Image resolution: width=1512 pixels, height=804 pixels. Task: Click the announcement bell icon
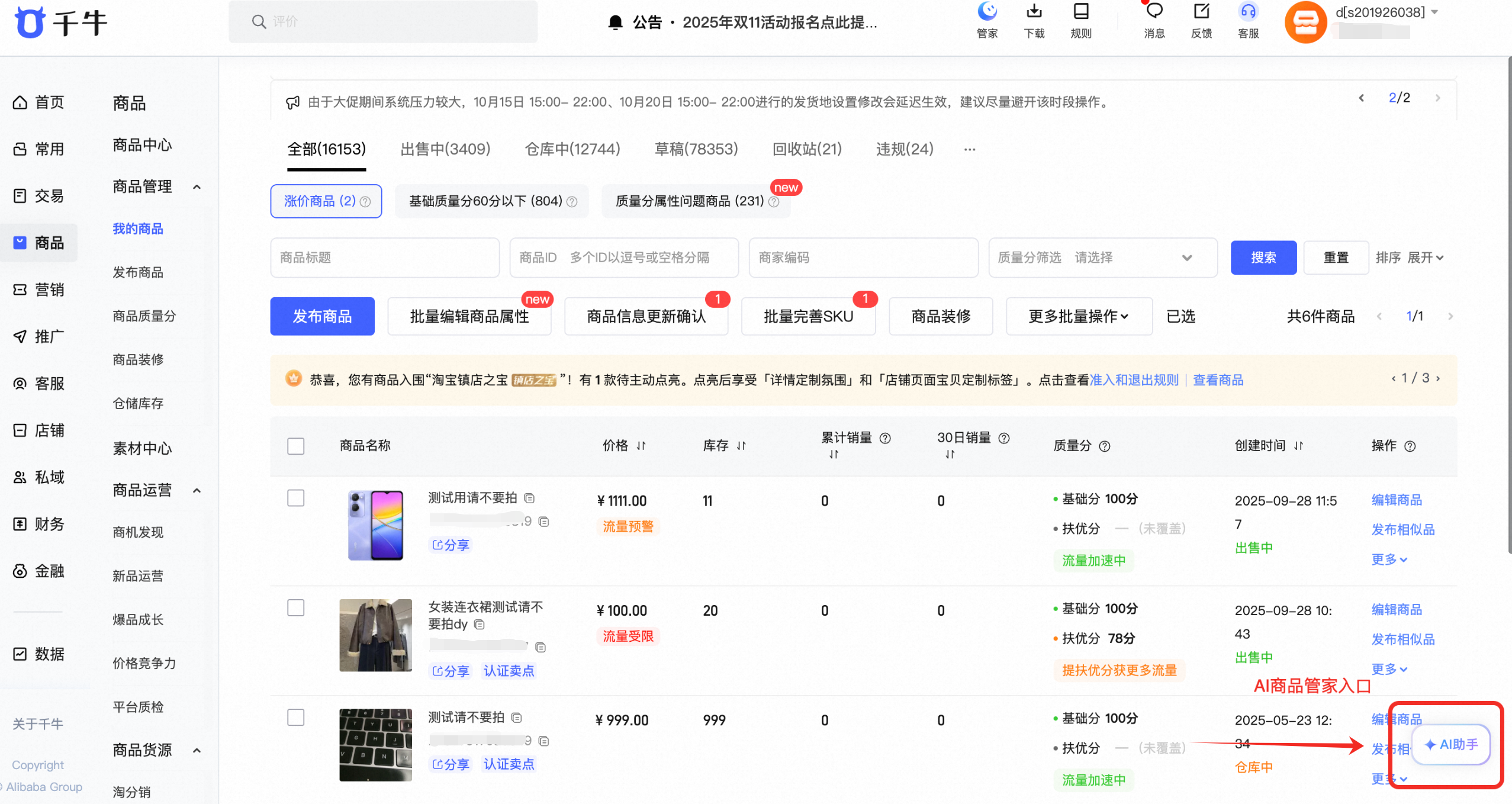click(615, 22)
